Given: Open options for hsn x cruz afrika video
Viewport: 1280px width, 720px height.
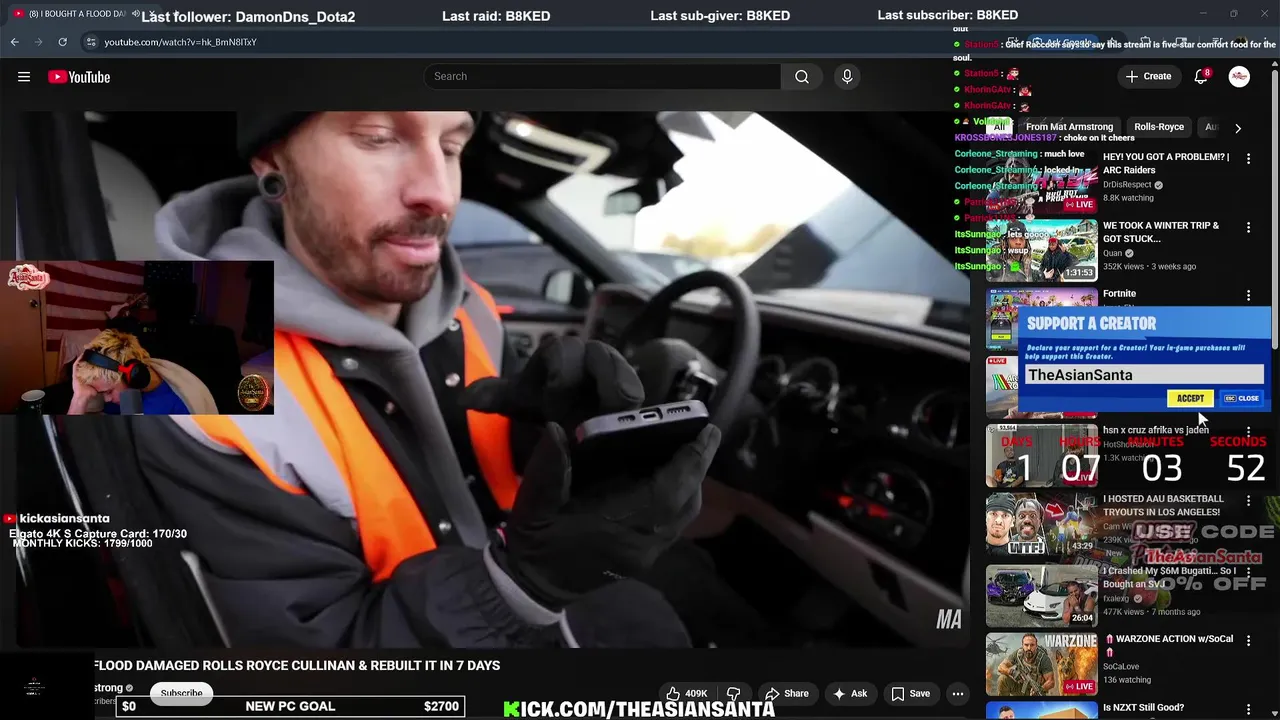Looking at the screenshot, I should click(1248, 431).
